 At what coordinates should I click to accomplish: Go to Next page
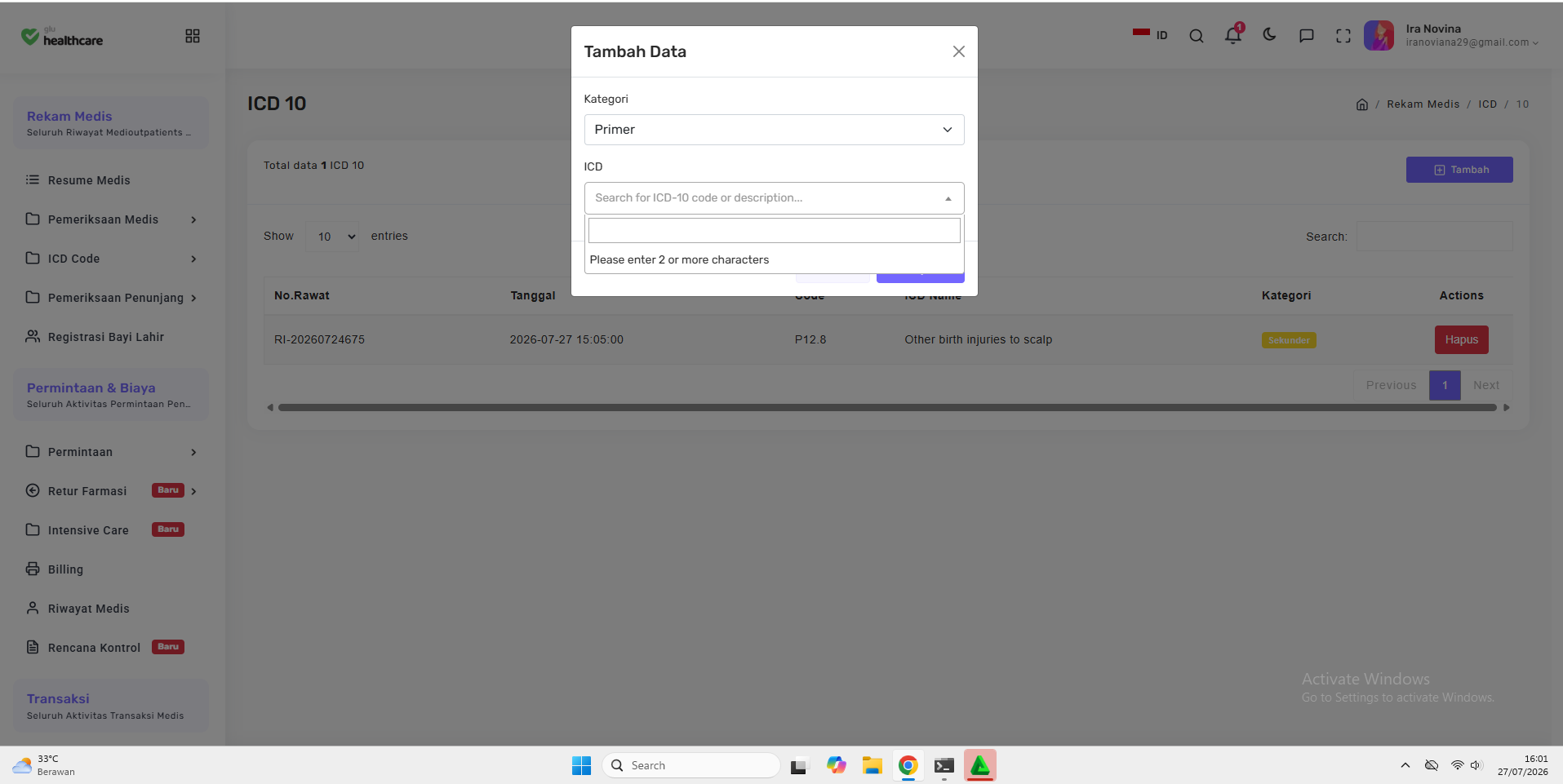click(x=1486, y=385)
